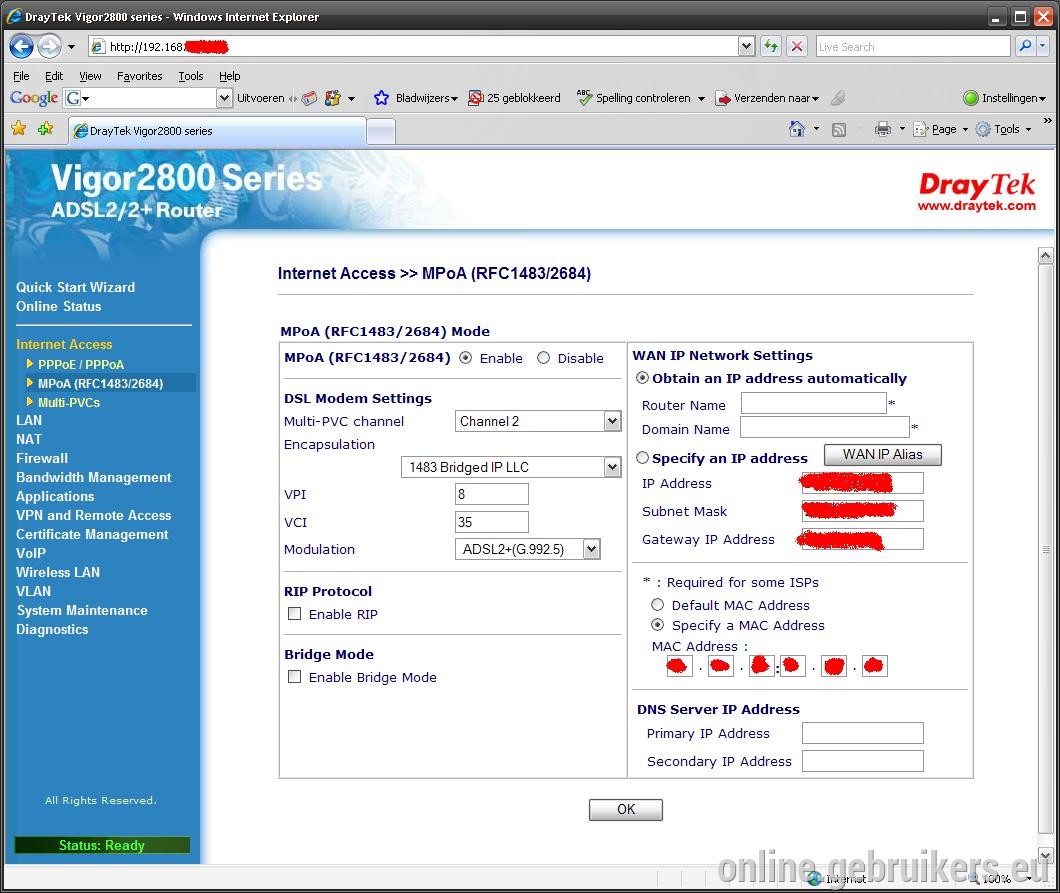Refresh the page with the green arrows icon
This screenshot has height=893, width=1060.
[771, 46]
